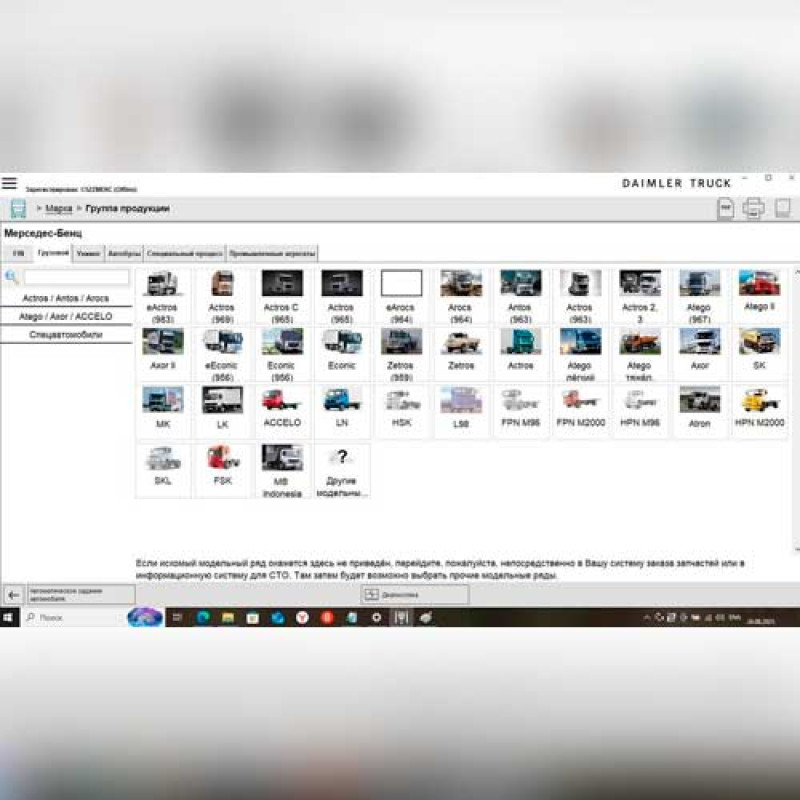Viewport: 800px width, 800px height.
Task: Switch to the Унимог tab
Action: point(88,253)
